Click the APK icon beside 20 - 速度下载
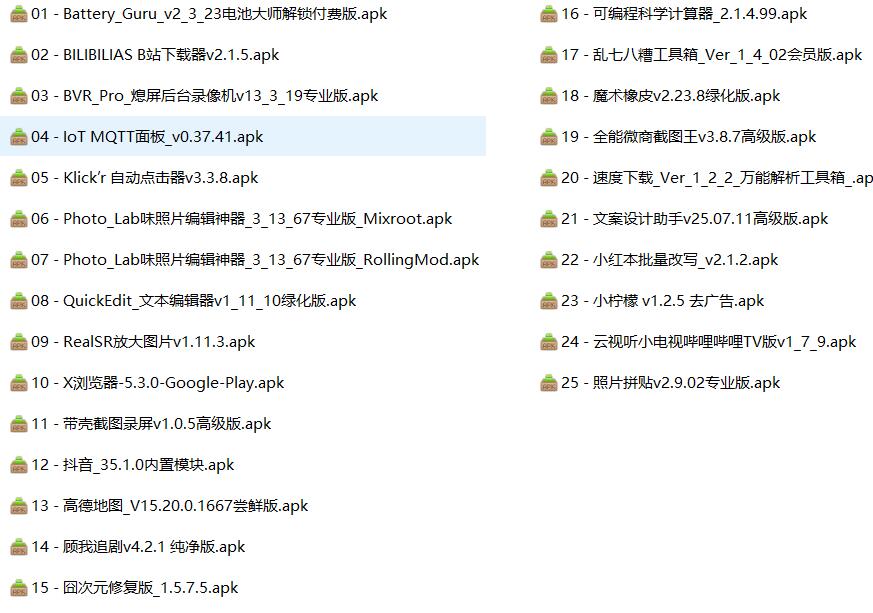Viewport: 873px width, 613px height. (x=549, y=178)
